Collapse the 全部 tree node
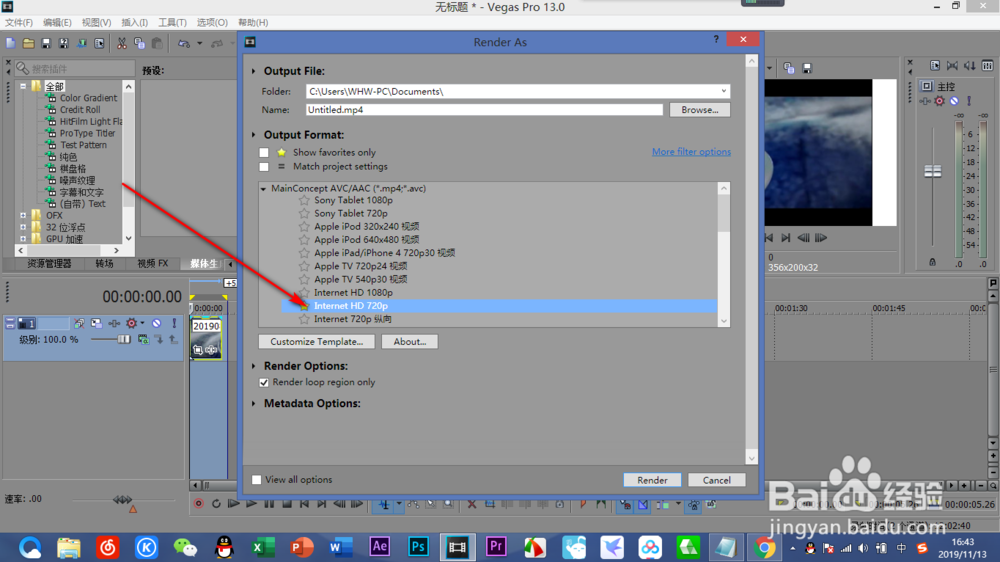Viewport: 1000px width, 562px height. pyautogui.click(x=23, y=86)
